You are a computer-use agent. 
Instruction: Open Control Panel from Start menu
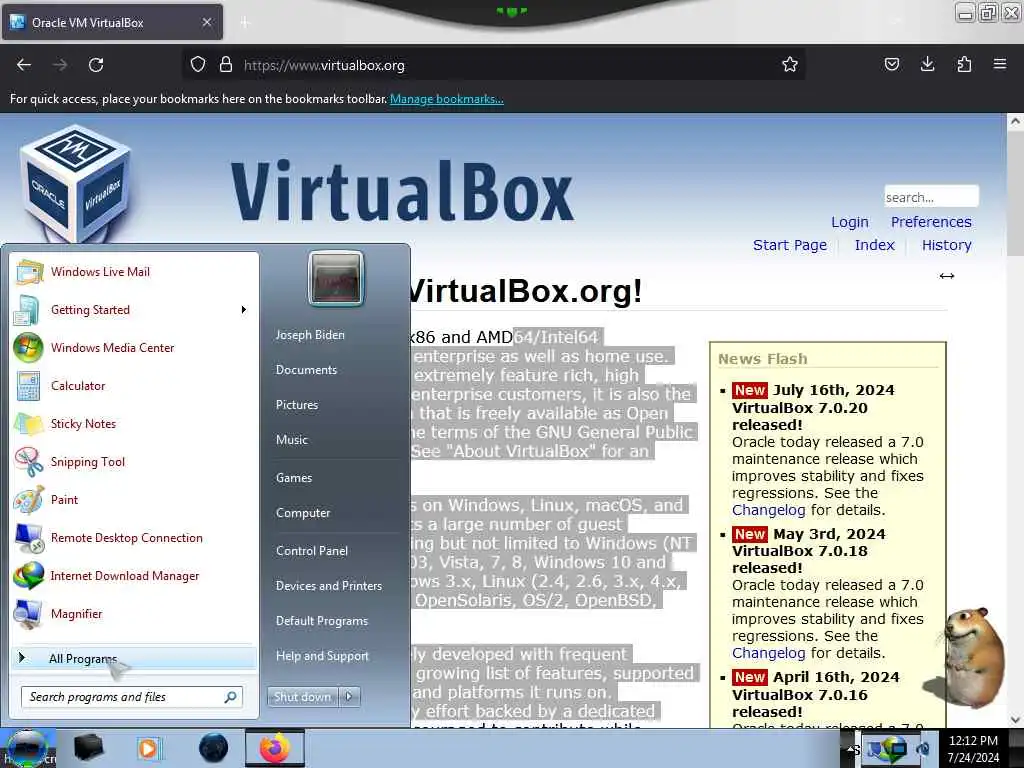[x=312, y=551]
